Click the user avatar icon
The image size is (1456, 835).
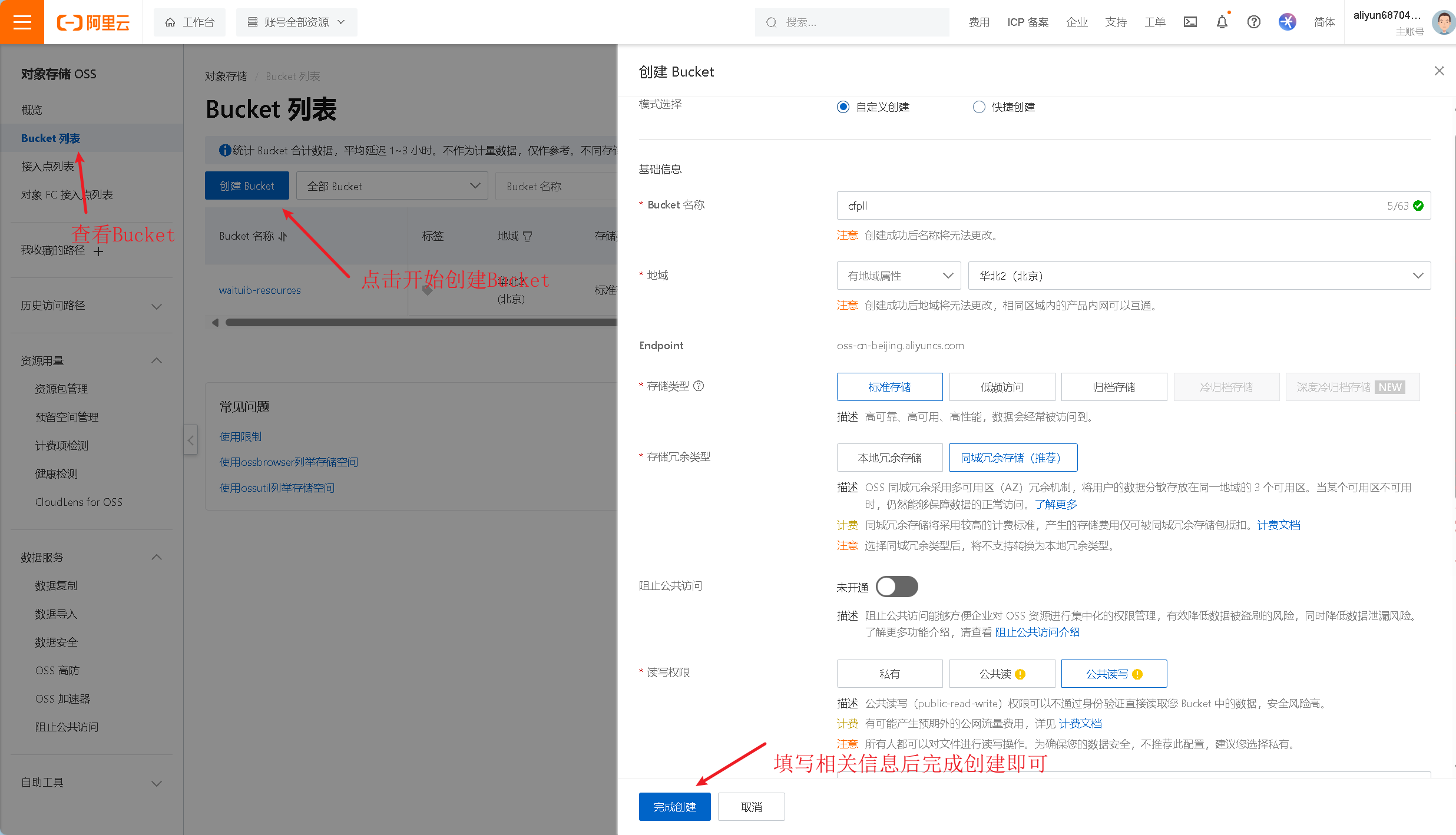(1443, 22)
